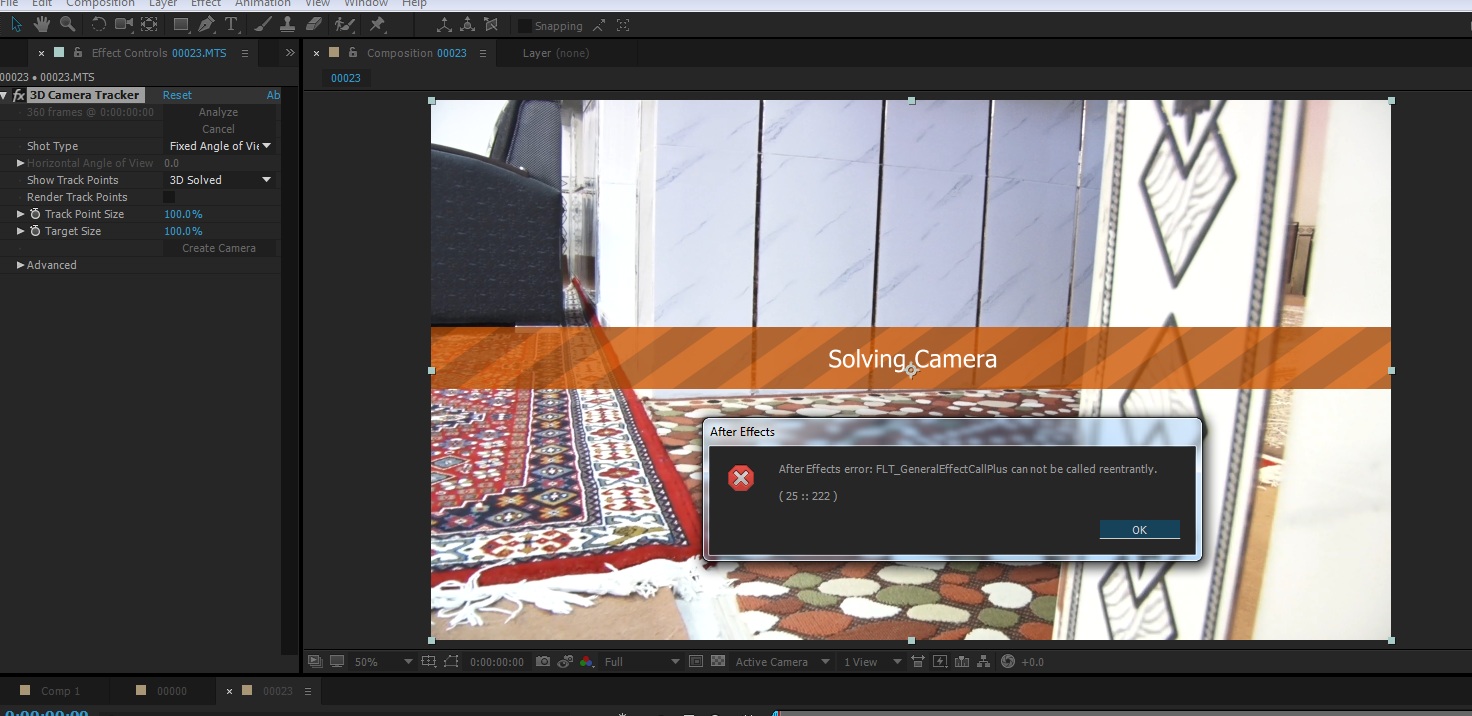This screenshot has width=1472, height=716.
Task: Open the Fast Previews icon
Action: click(x=940, y=662)
